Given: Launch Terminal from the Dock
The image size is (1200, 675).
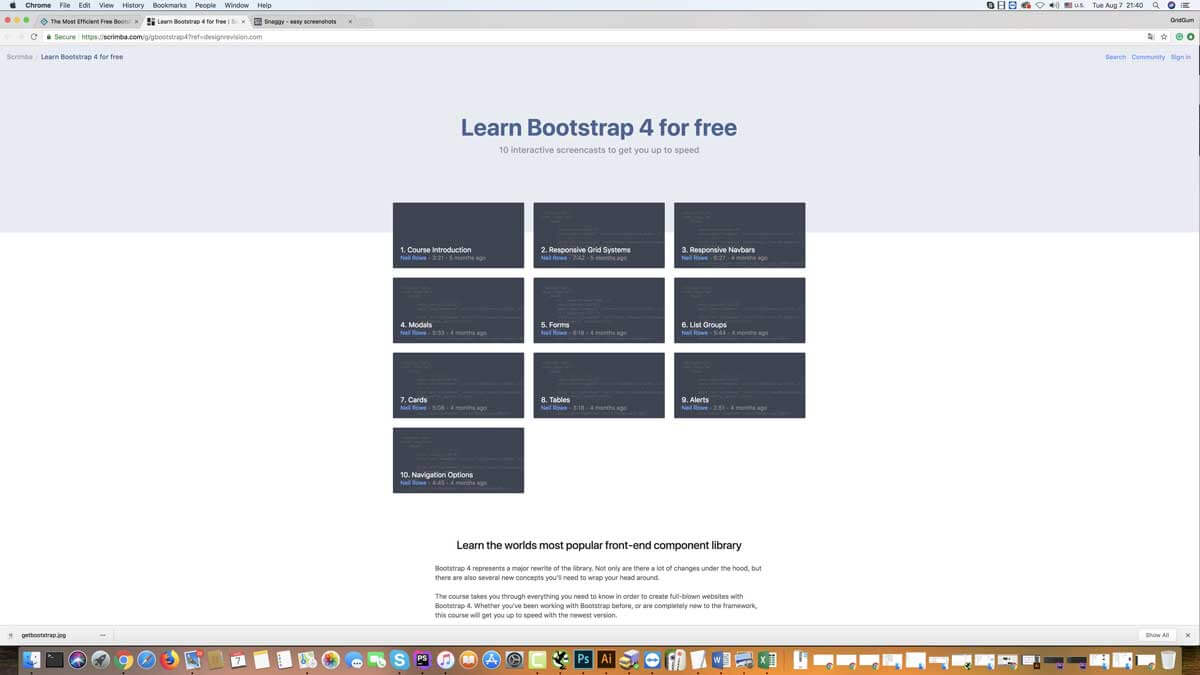Looking at the screenshot, I should click(x=55, y=660).
